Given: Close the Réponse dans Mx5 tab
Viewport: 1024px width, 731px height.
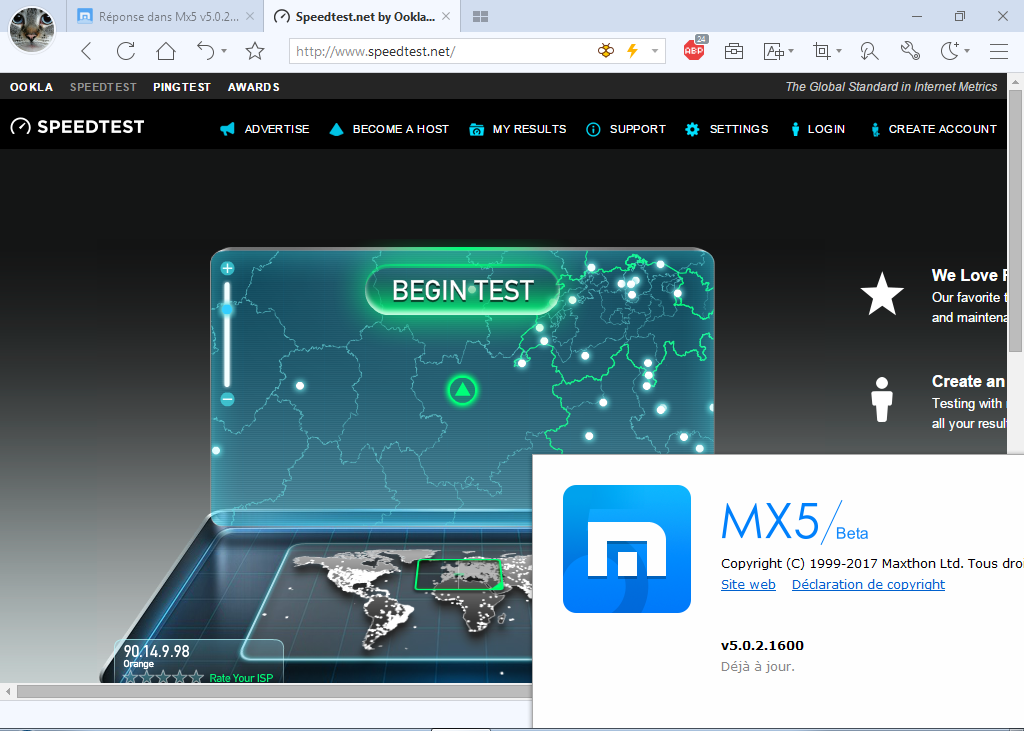Looking at the screenshot, I should pyautogui.click(x=249, y=17).
